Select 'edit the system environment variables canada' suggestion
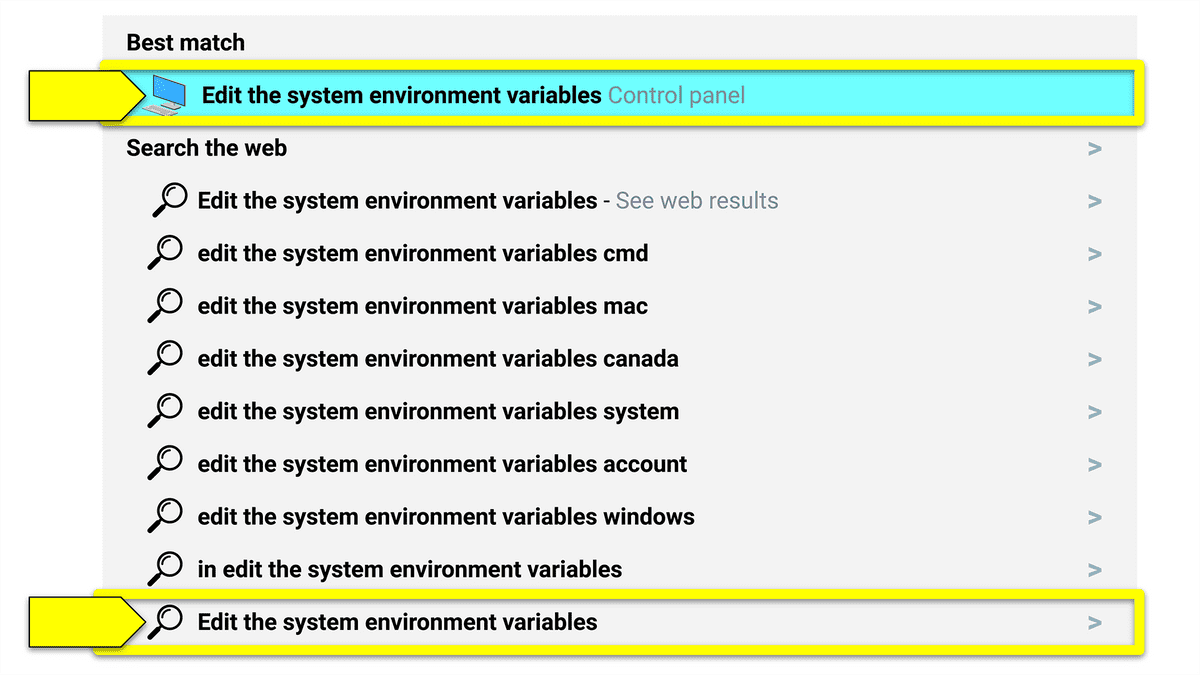This screenshot has width=1200, height=675. coord(438,359)
